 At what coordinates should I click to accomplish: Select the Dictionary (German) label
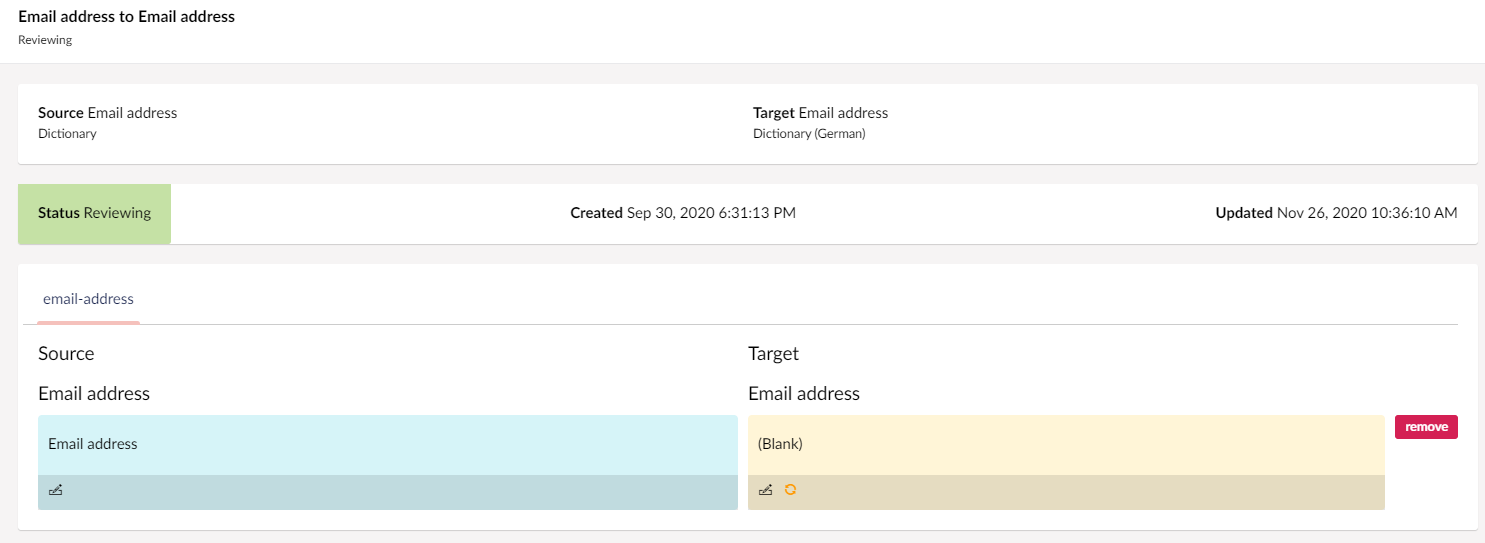coord(809,133)
